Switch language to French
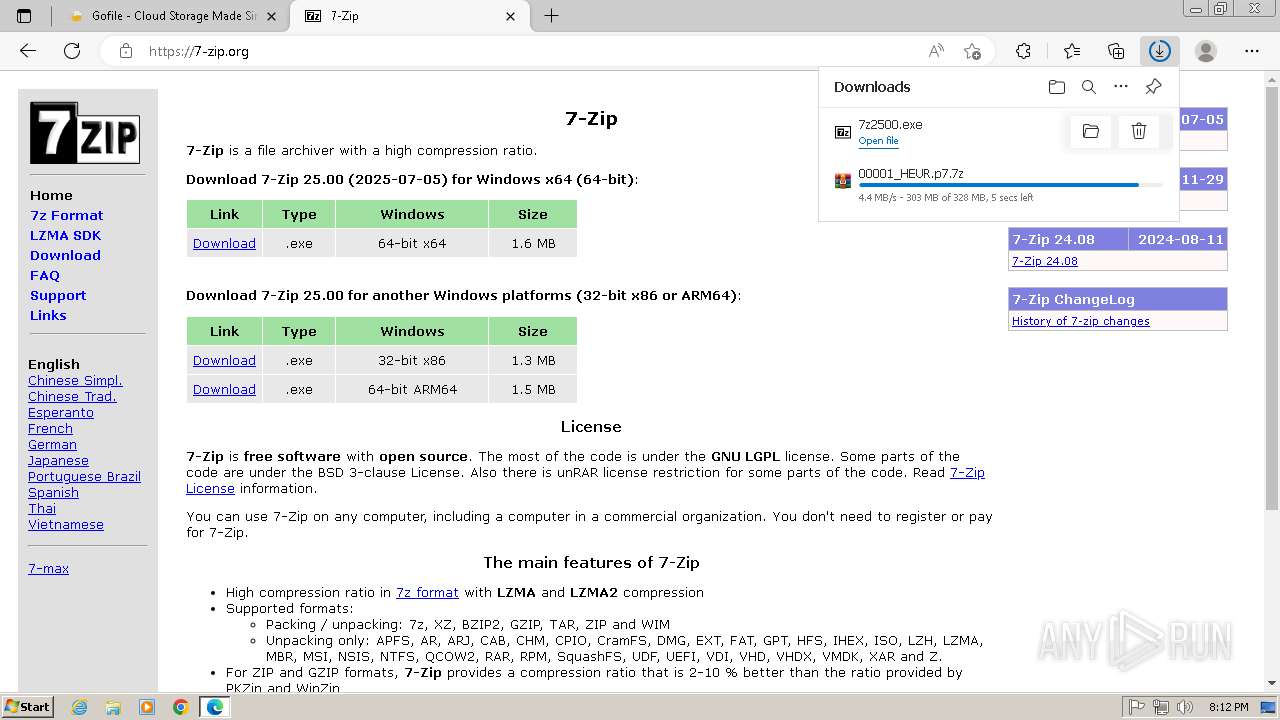The height and width of the screenshot is (720, 1280). coord(50,428)
